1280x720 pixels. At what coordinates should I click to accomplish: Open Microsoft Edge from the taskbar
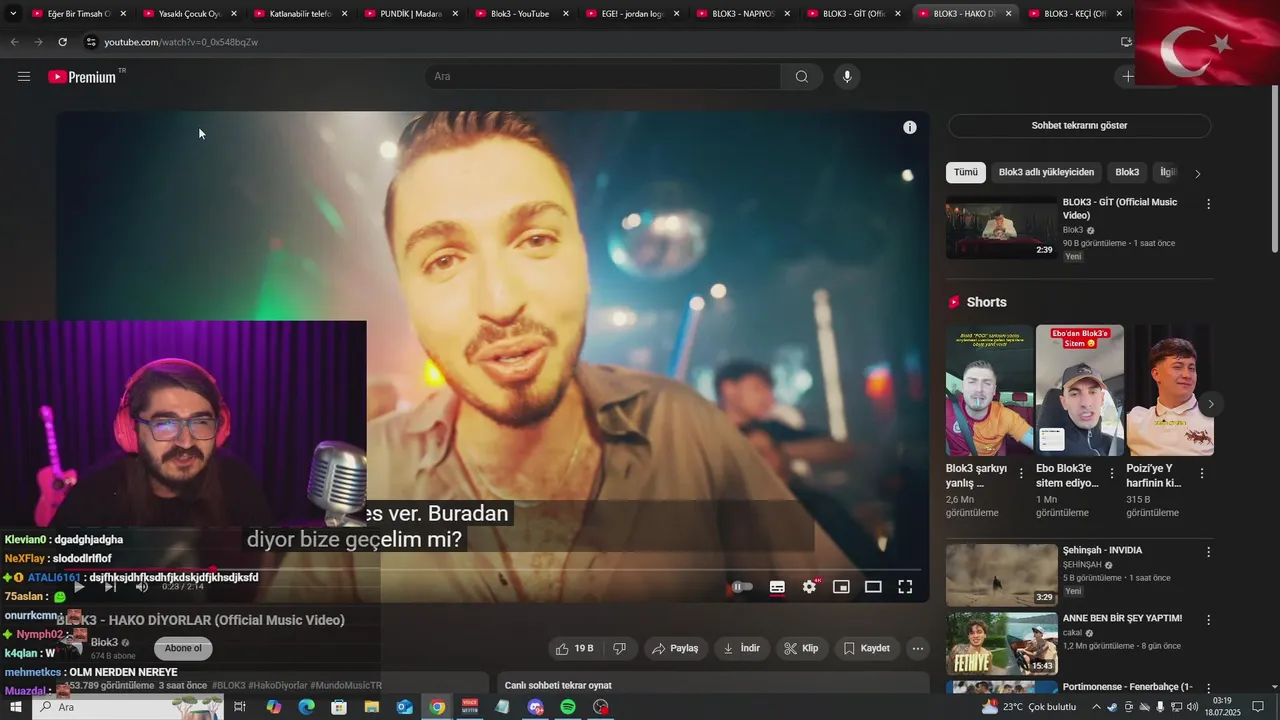(x=306, y=707)
